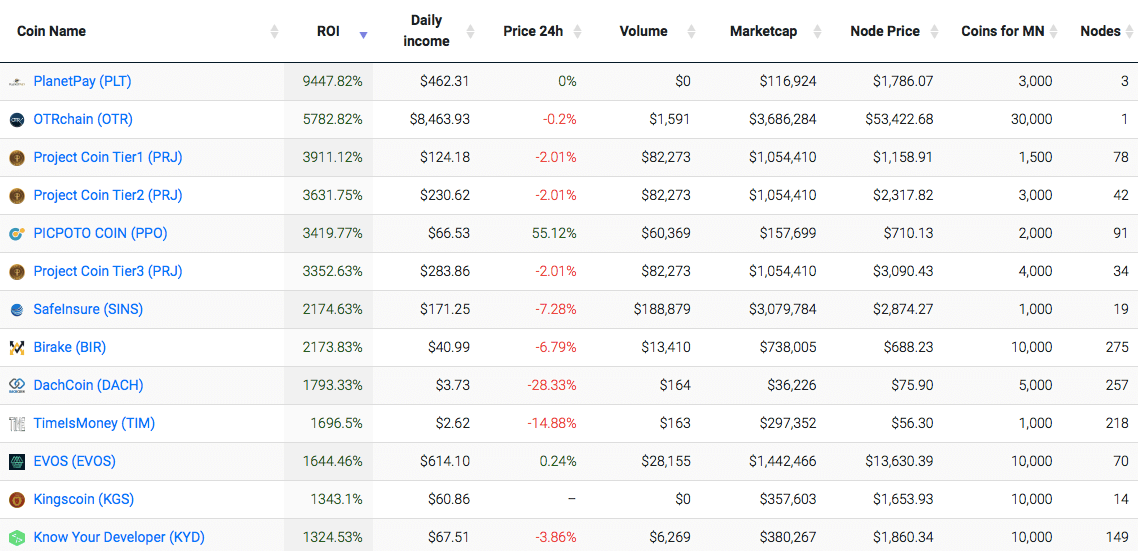The image size is (1138, 551).
Task: Click the Kingscoin logo icon
Action: pos(16,500)
